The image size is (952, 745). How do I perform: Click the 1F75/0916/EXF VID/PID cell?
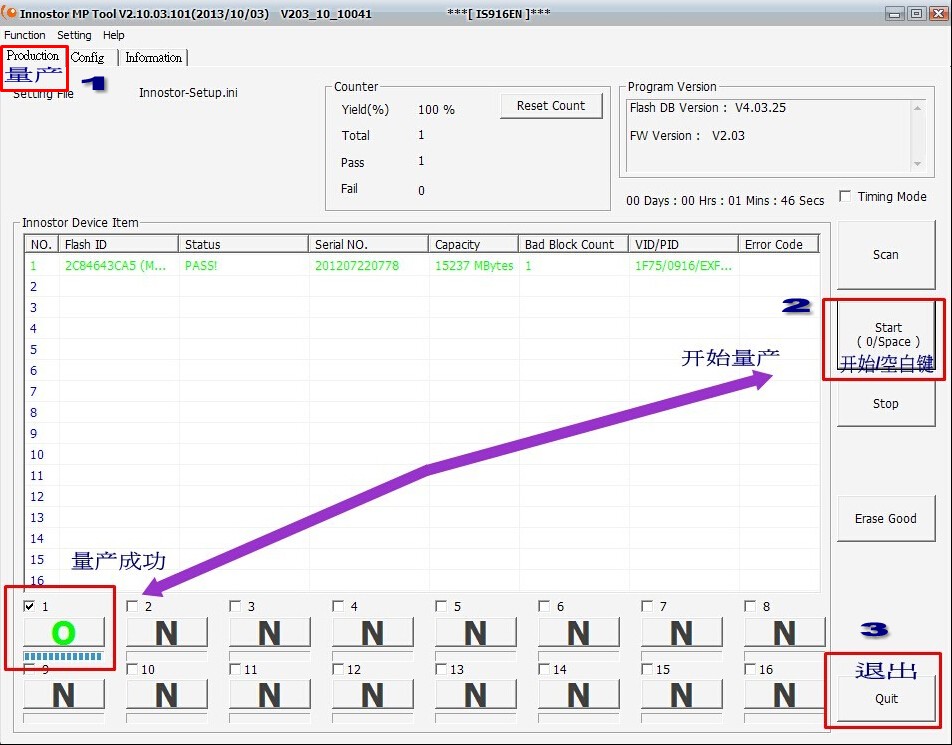click(x=684, y=265)
